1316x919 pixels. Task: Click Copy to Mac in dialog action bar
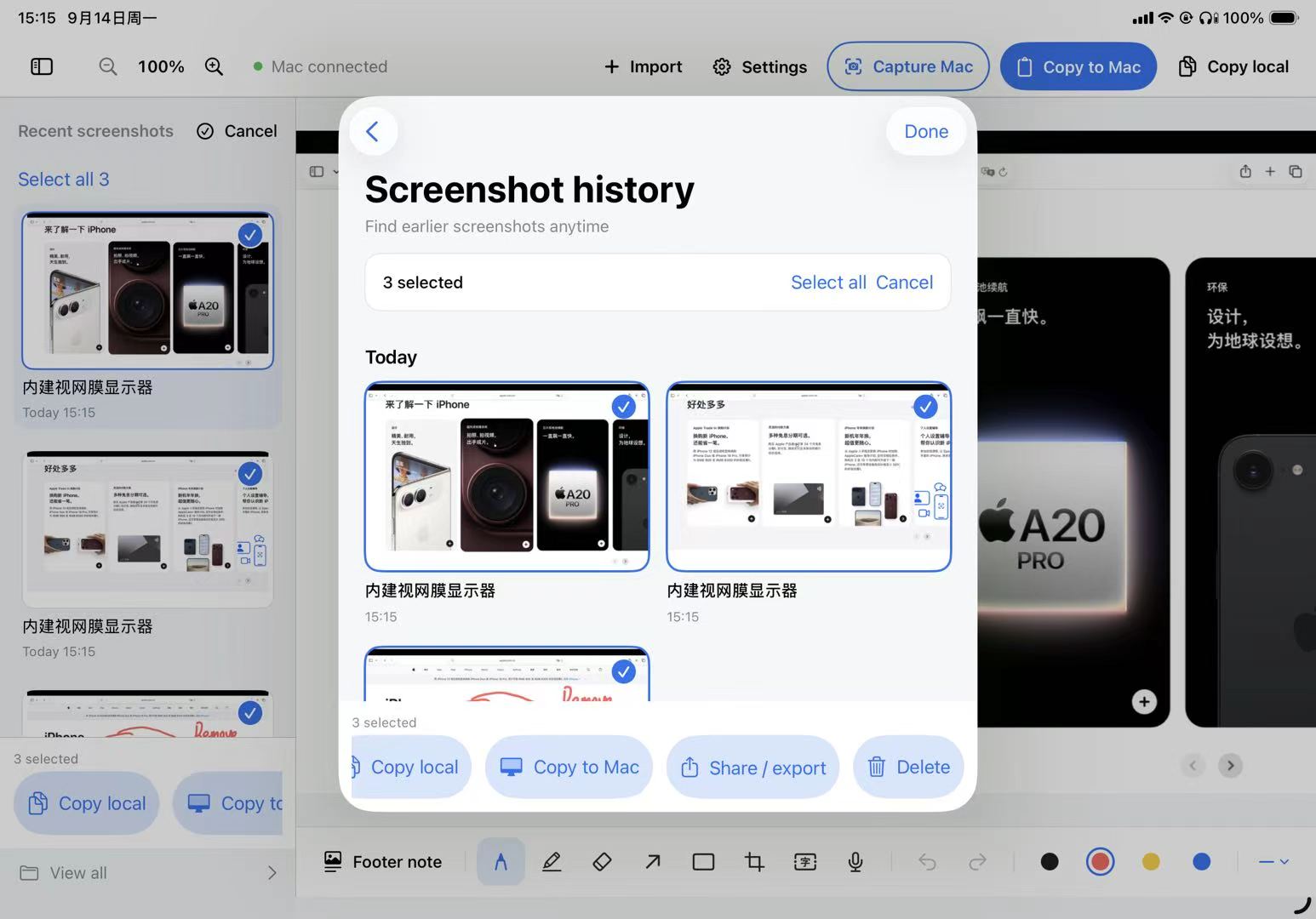(569, 767)
